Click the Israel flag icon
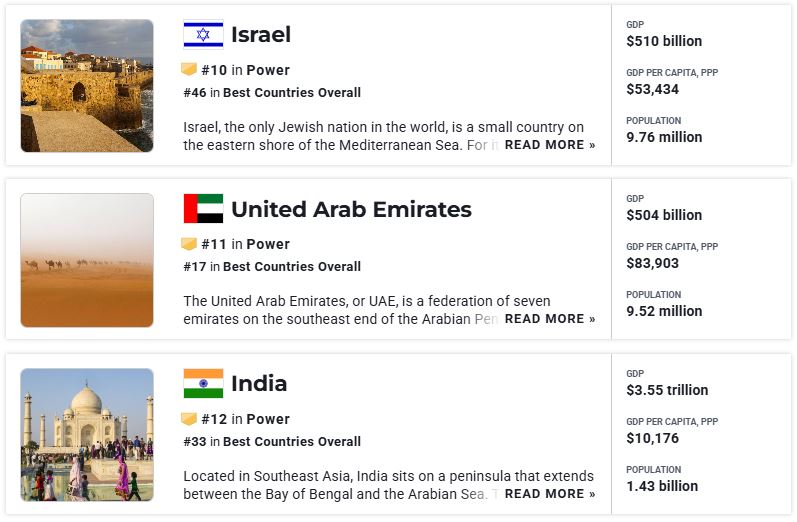The height and width of the screenshot is (522, 797). (203, 35)
